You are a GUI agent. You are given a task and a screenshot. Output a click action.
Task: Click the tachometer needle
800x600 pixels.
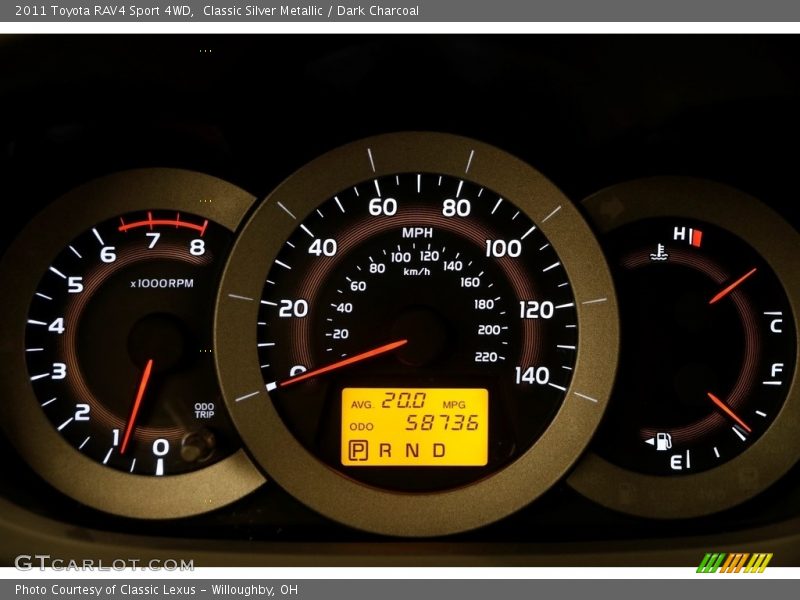(137, 405)
